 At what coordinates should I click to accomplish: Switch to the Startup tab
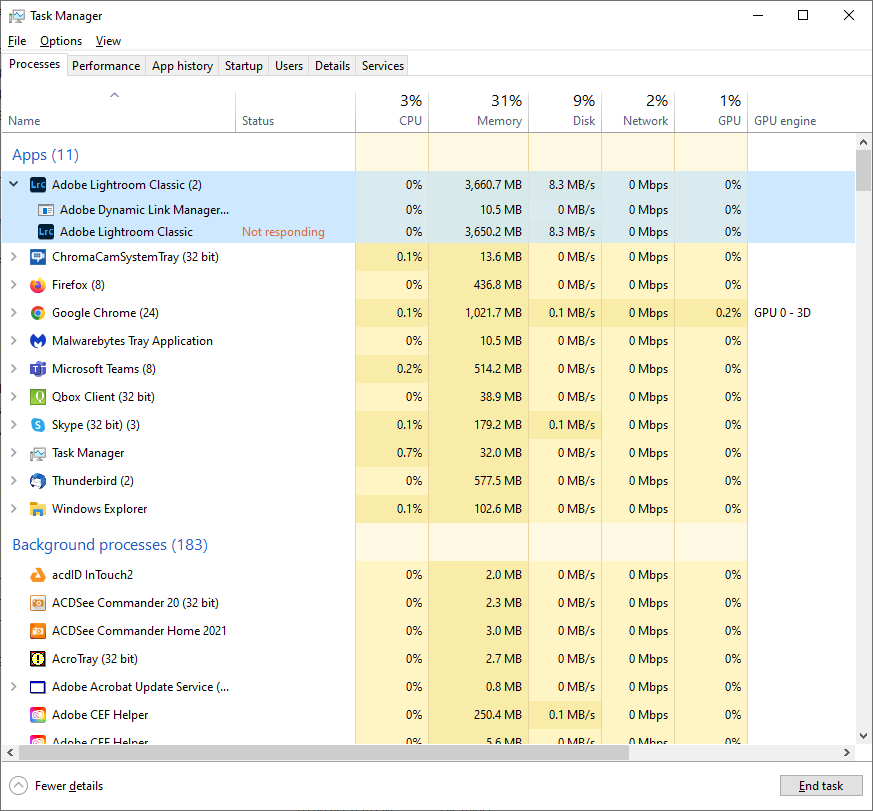[x=243, y=66]
